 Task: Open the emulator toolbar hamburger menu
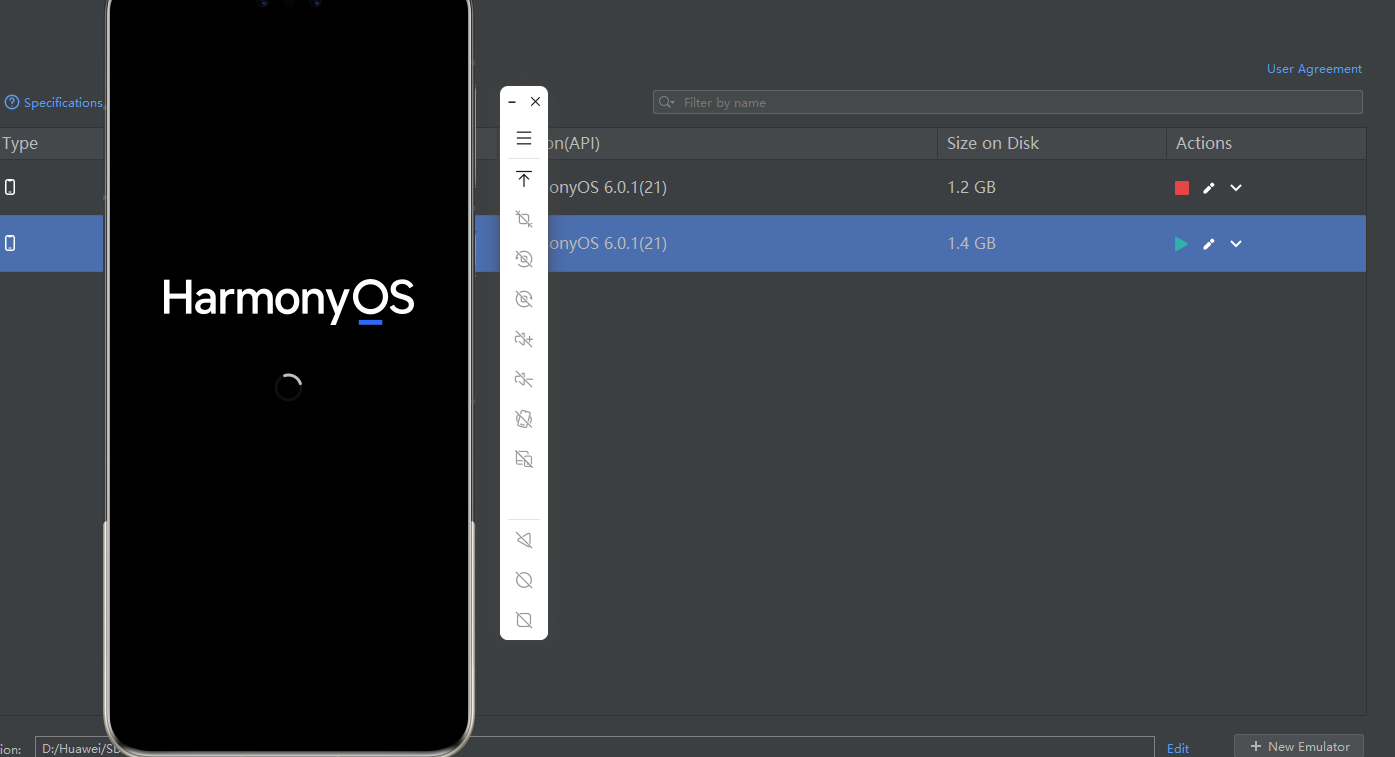click(524, 138)
